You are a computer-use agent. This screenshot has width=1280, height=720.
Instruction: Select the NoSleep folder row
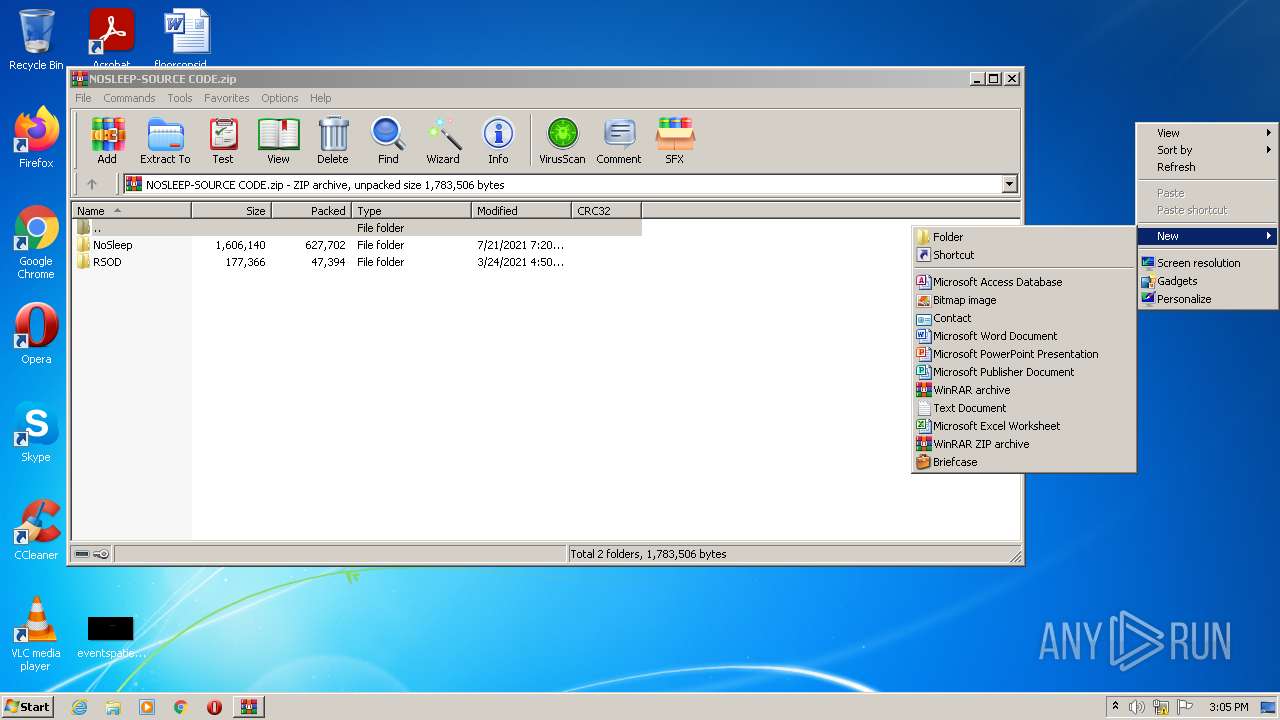coord(357,245)
